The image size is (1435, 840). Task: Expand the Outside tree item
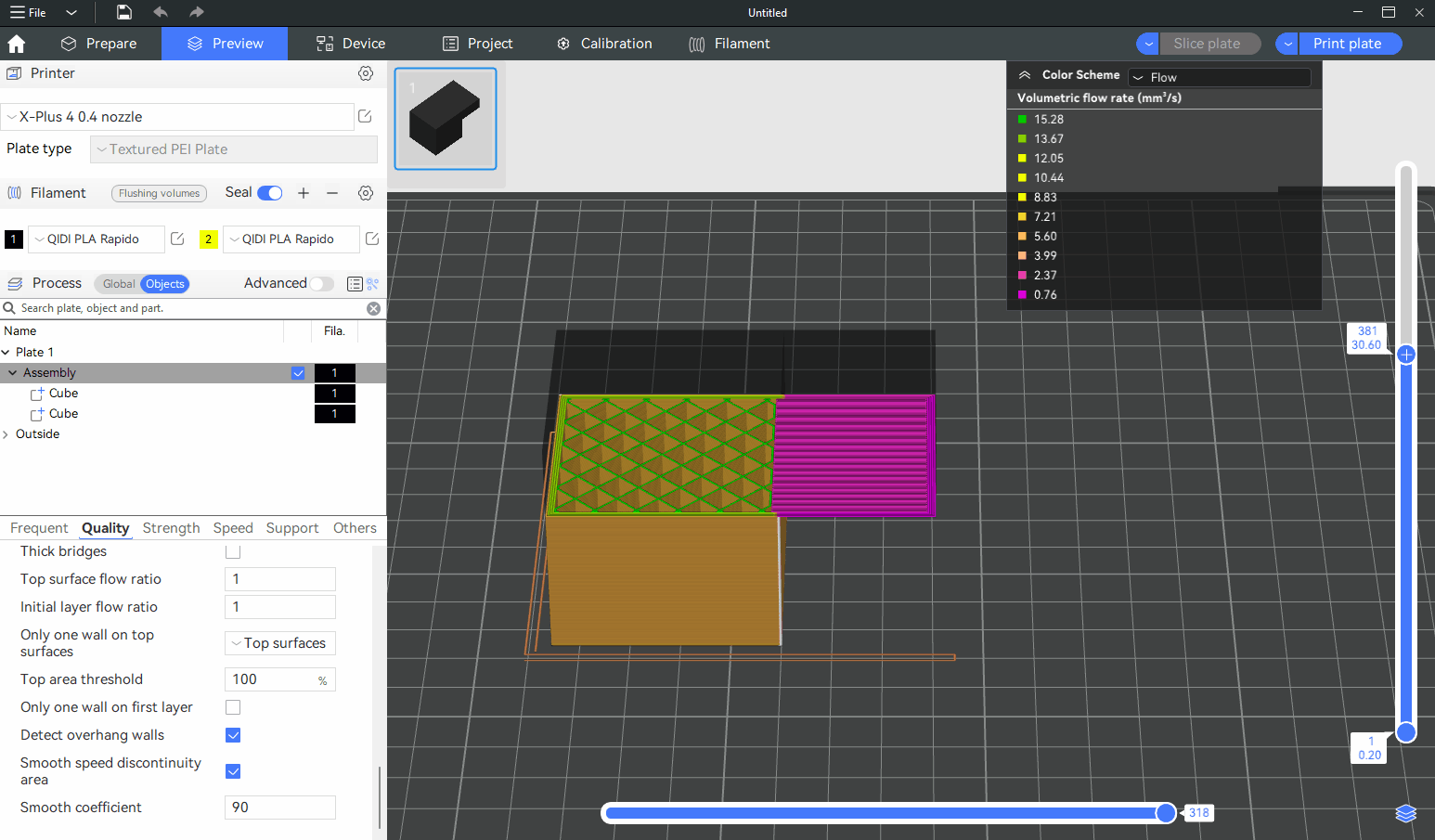tap(6, 434)
